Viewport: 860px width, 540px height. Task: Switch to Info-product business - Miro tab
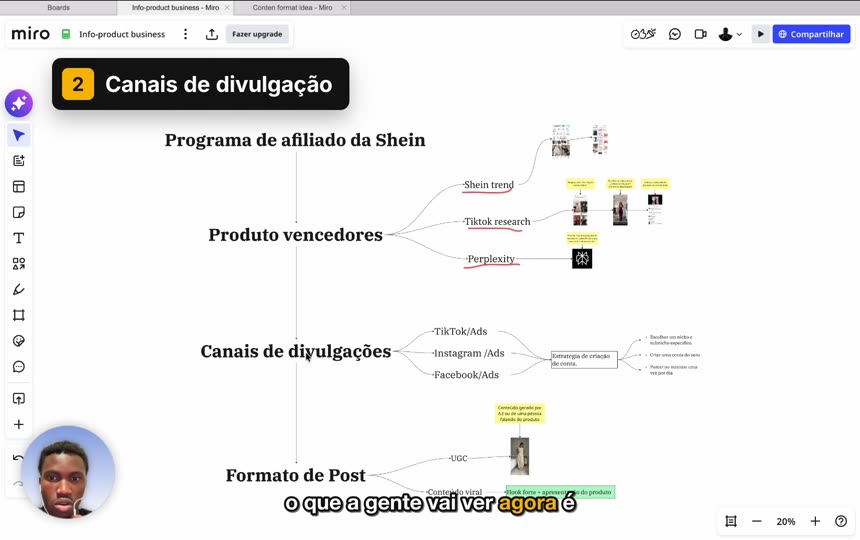coord(175,8)
